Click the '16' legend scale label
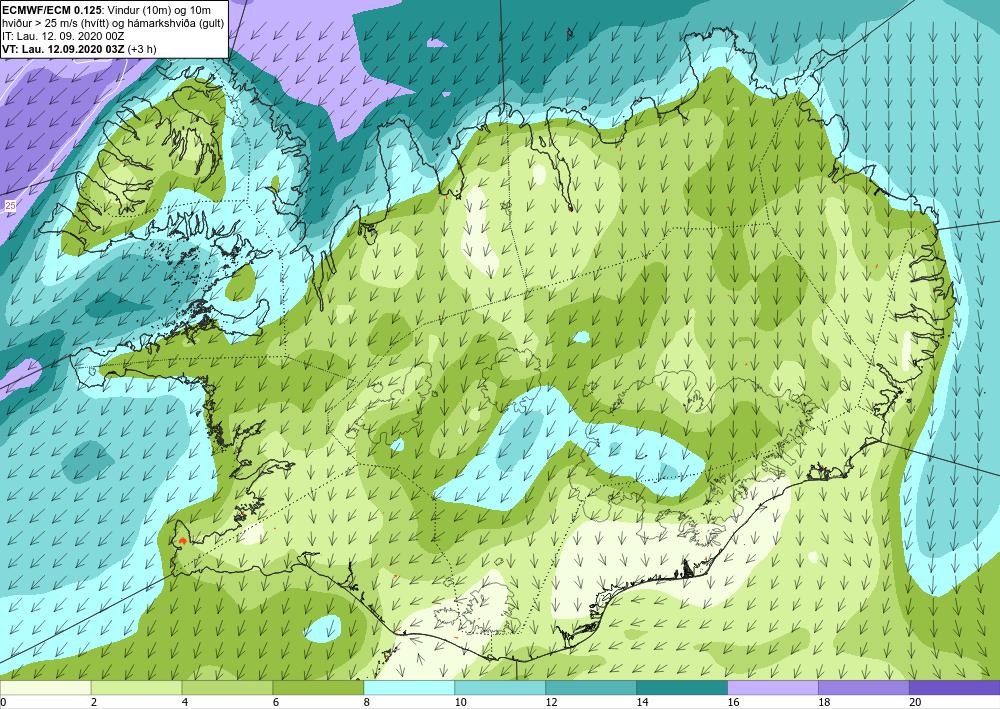This screenshot has height=709, width=1000. click(x=733, y=702)
